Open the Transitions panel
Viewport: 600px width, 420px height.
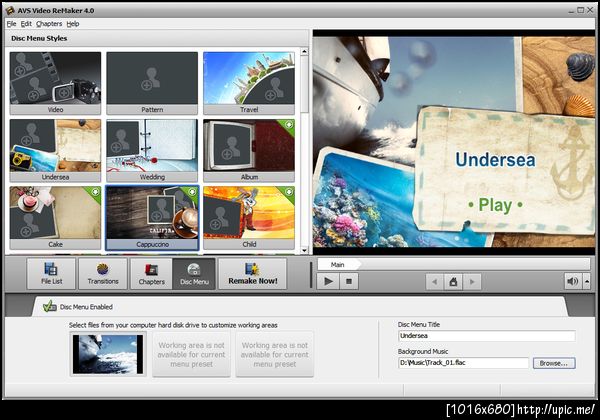tap(103, 273)
